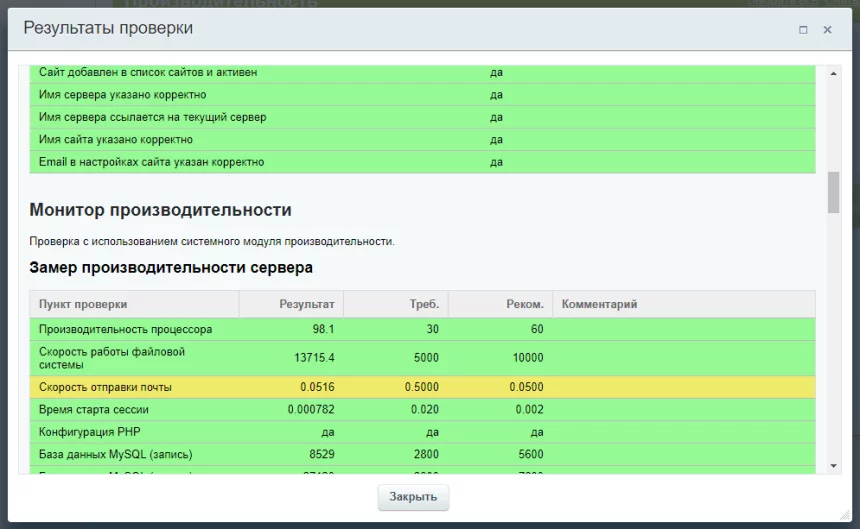Select the Производительность процессора row

point(125,329)
